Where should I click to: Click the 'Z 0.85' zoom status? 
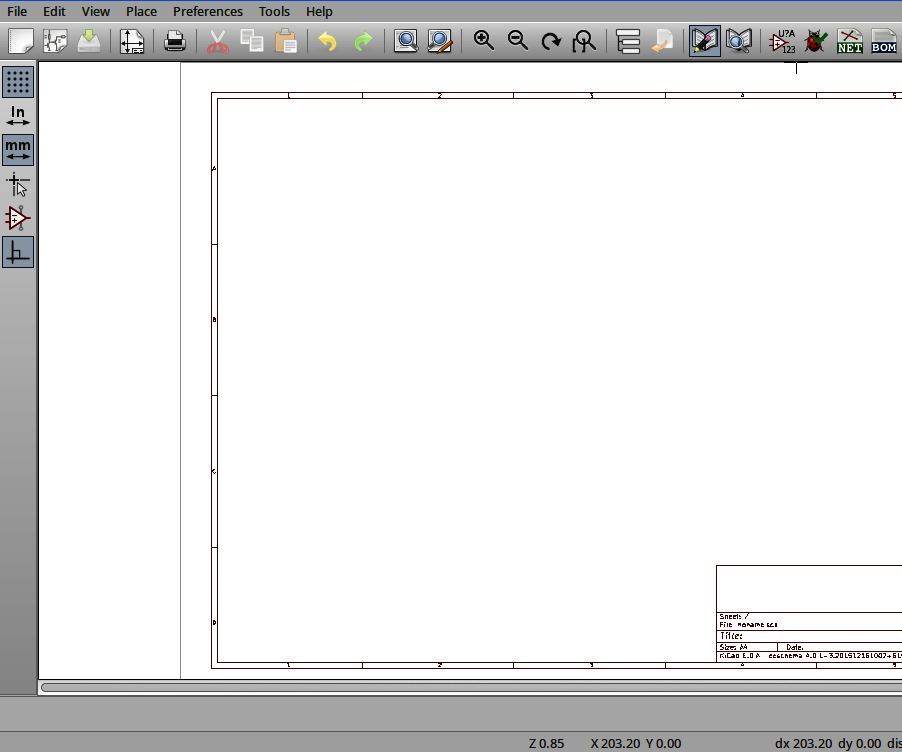point(546,743)
